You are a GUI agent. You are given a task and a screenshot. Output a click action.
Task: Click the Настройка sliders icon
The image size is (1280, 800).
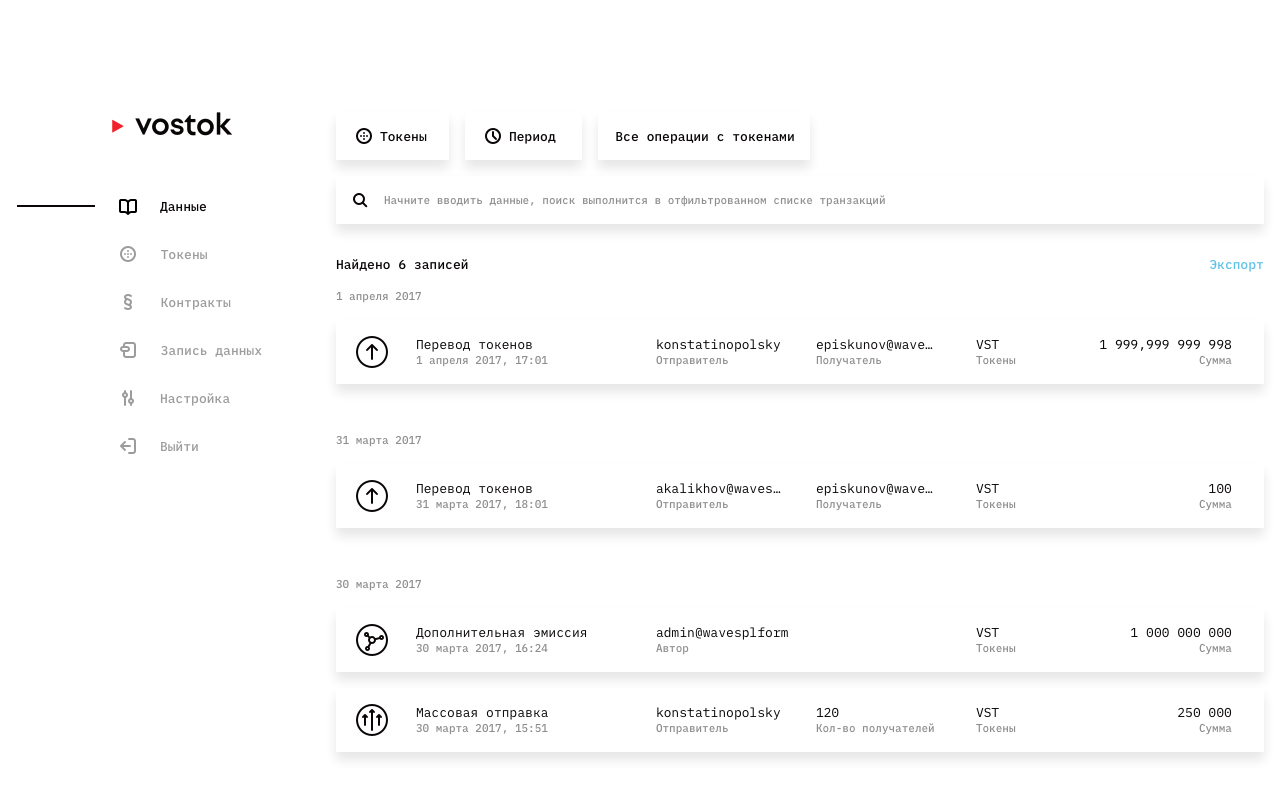pyautogui.click(x=128, y=398)
